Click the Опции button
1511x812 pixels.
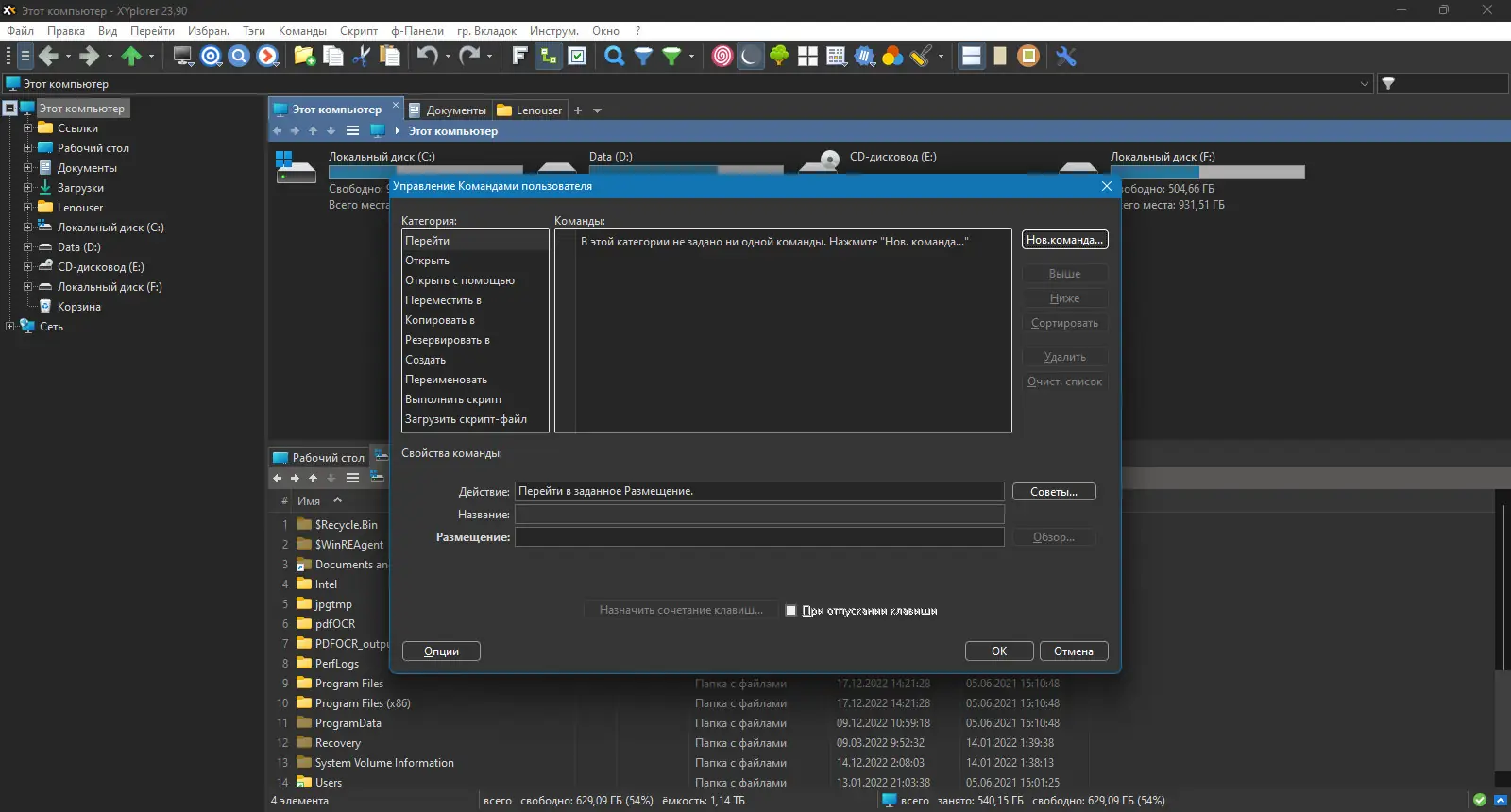click(441, 651)
